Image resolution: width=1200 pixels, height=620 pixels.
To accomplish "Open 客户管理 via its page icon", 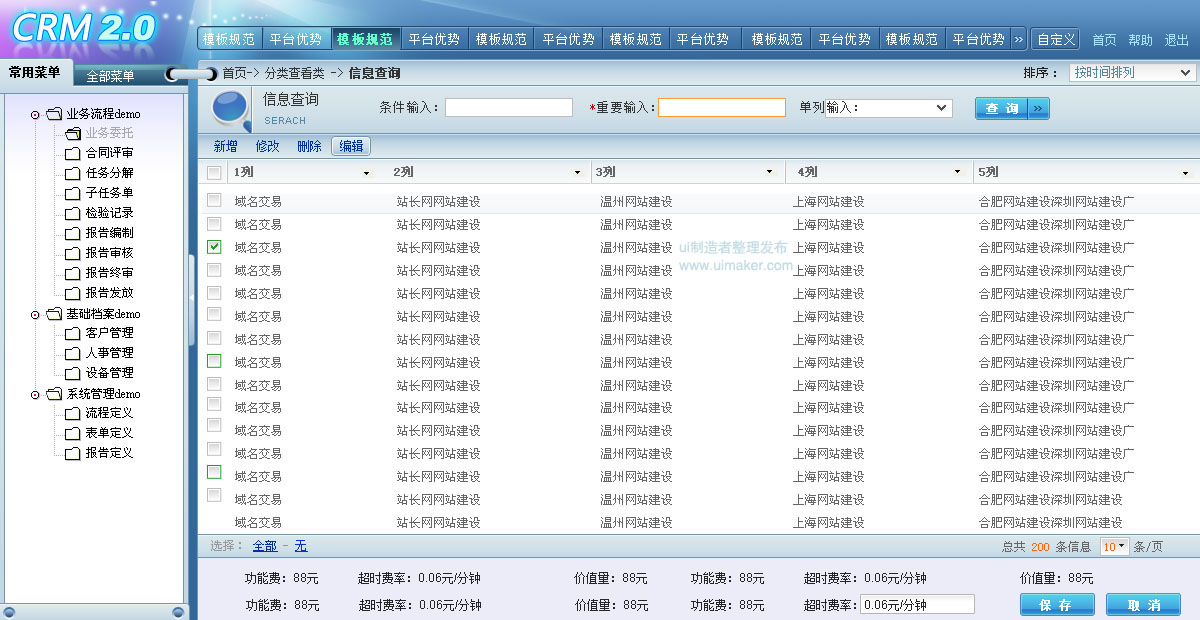I will pyautogui.click(x=70, y=333).
